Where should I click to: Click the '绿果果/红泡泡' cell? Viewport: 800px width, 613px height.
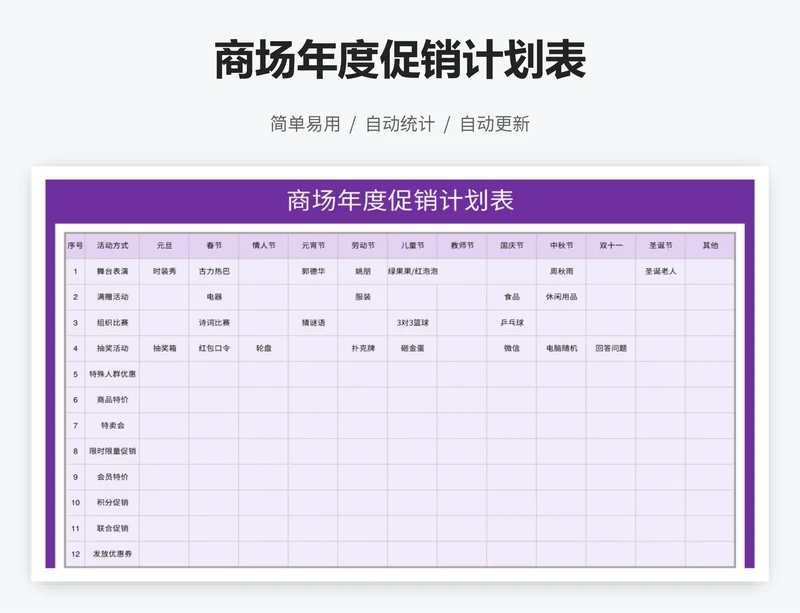coord(412,272)
